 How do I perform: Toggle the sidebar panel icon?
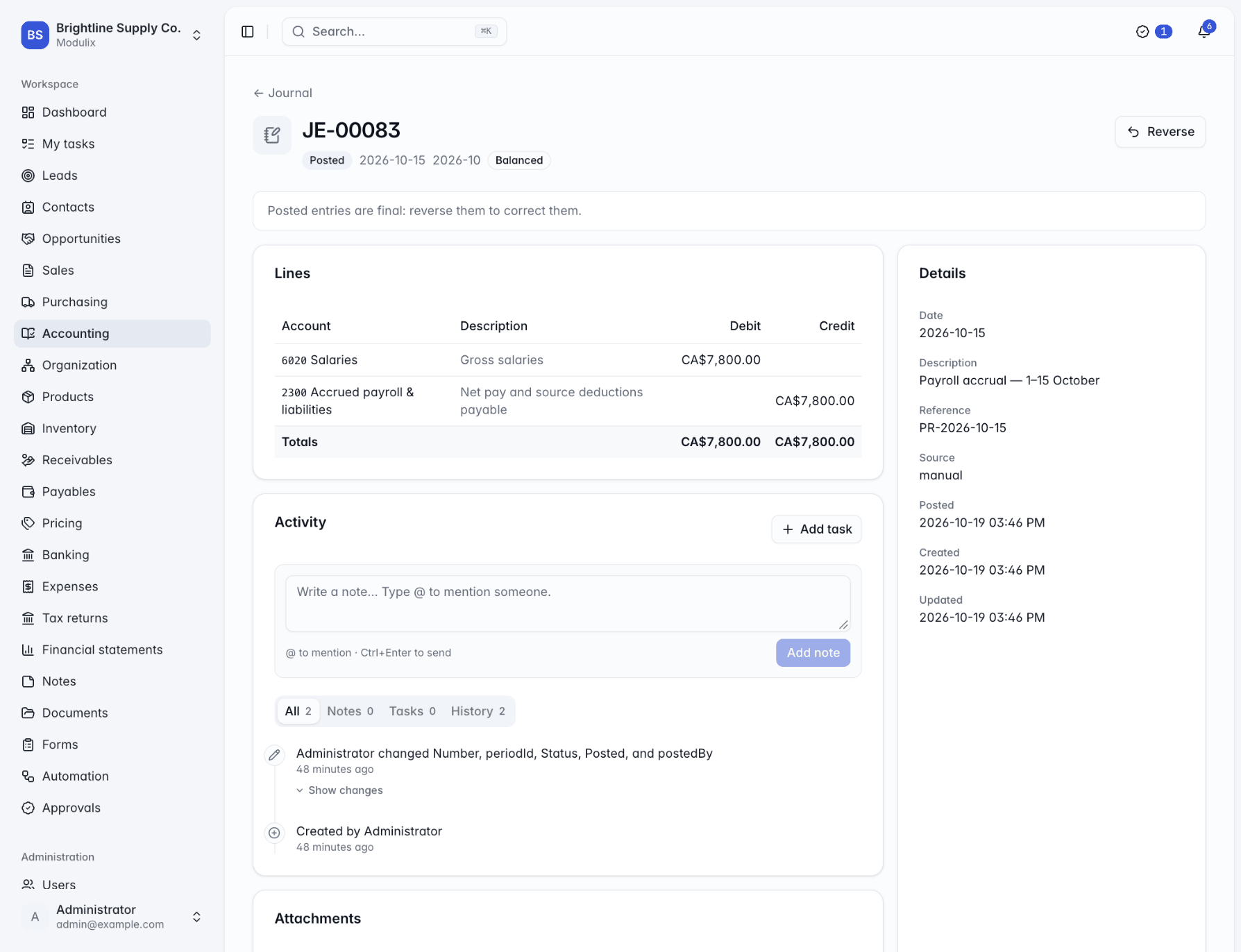click(248, 31)
